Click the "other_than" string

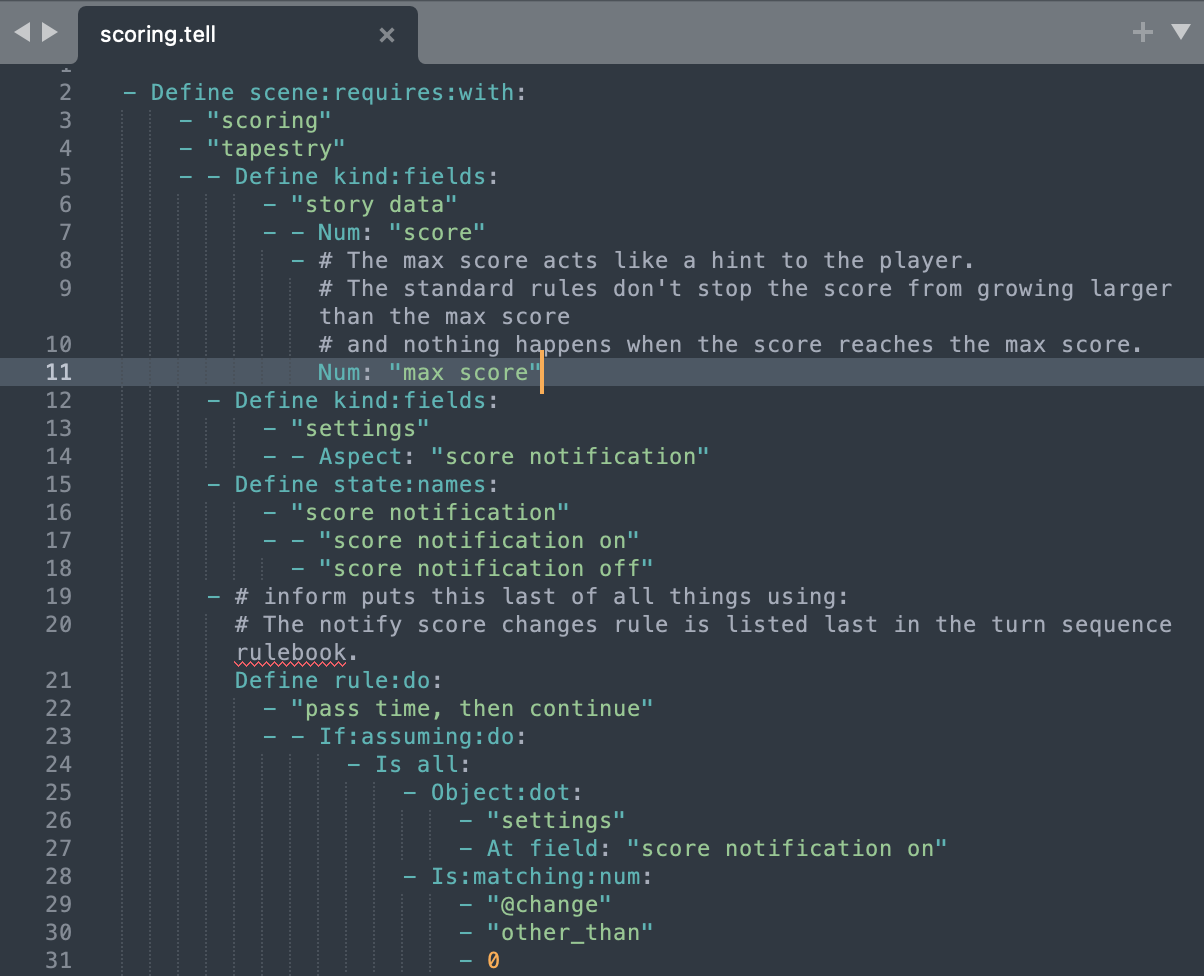coord(570,932)
